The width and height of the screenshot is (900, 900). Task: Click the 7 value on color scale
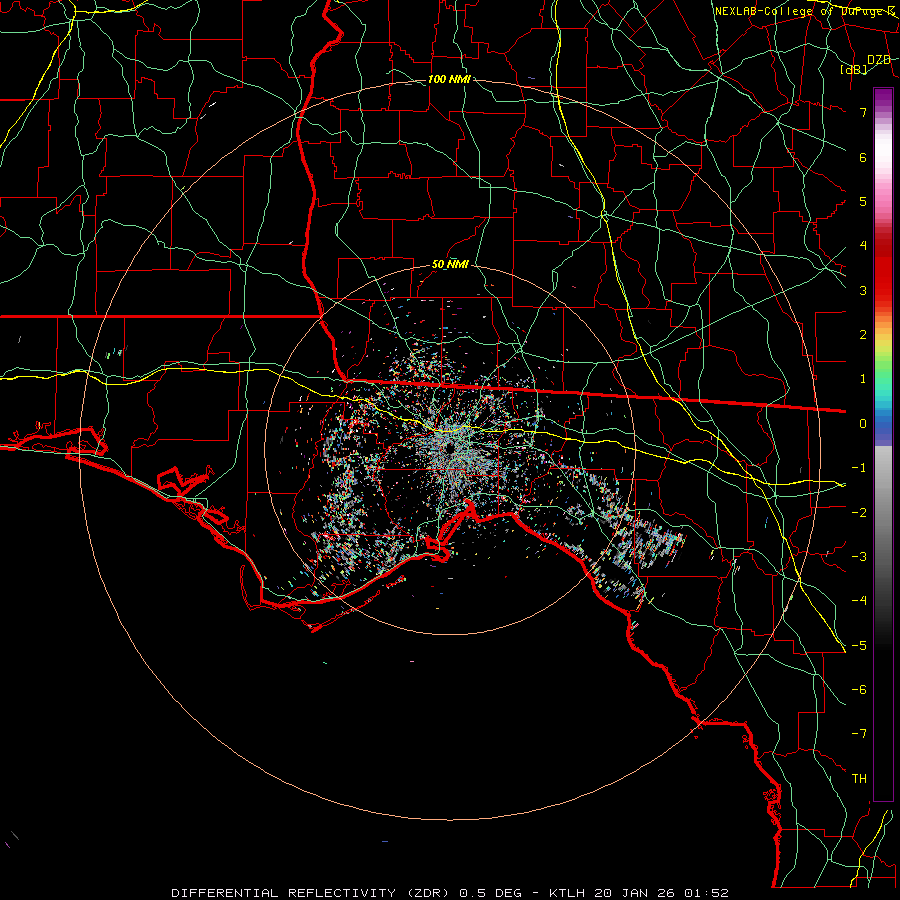(863, 112)
